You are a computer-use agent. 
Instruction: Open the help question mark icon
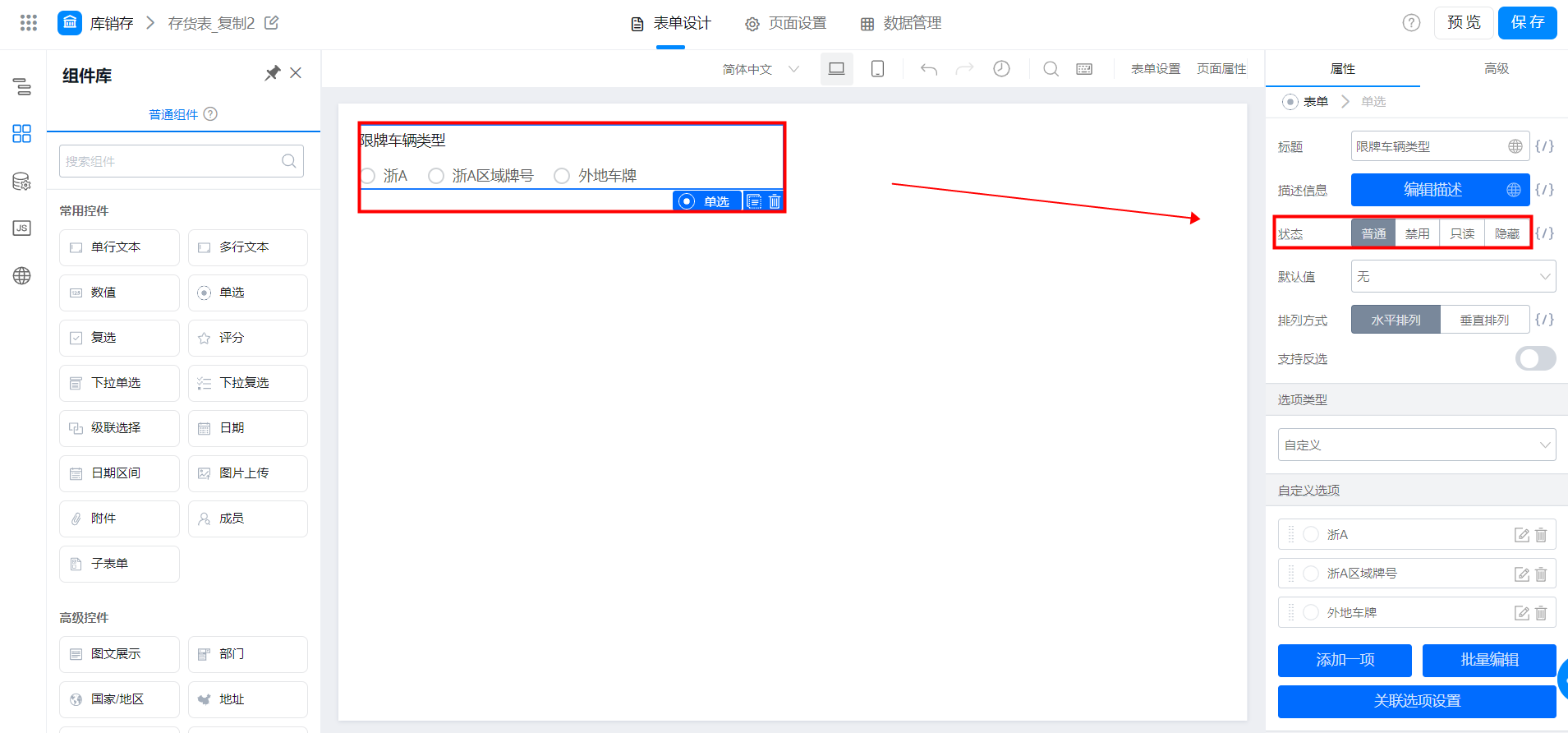point(1411,23)
